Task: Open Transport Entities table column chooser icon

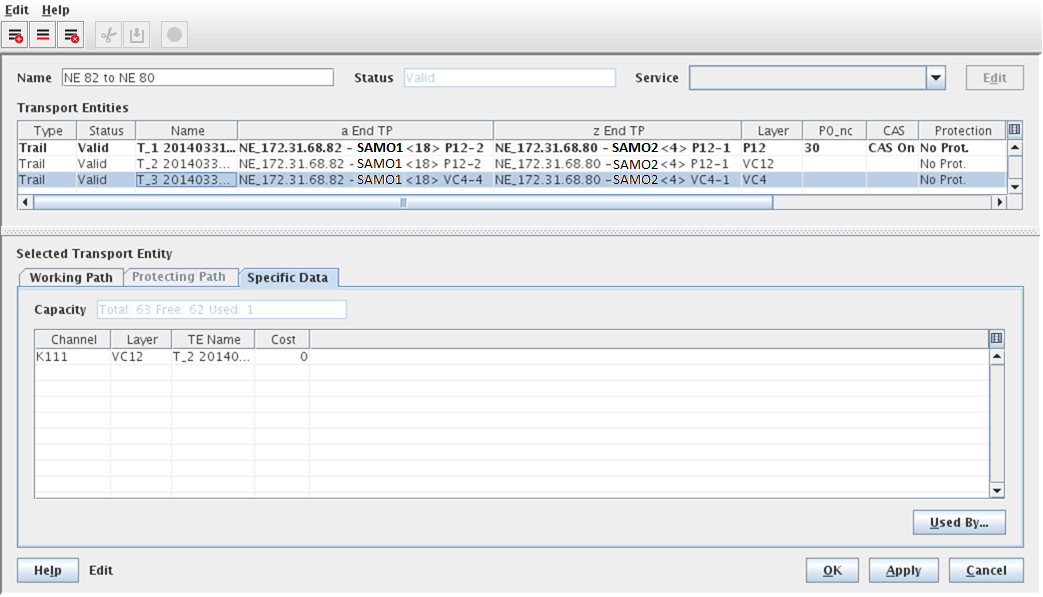Action: click(1014, 130)
